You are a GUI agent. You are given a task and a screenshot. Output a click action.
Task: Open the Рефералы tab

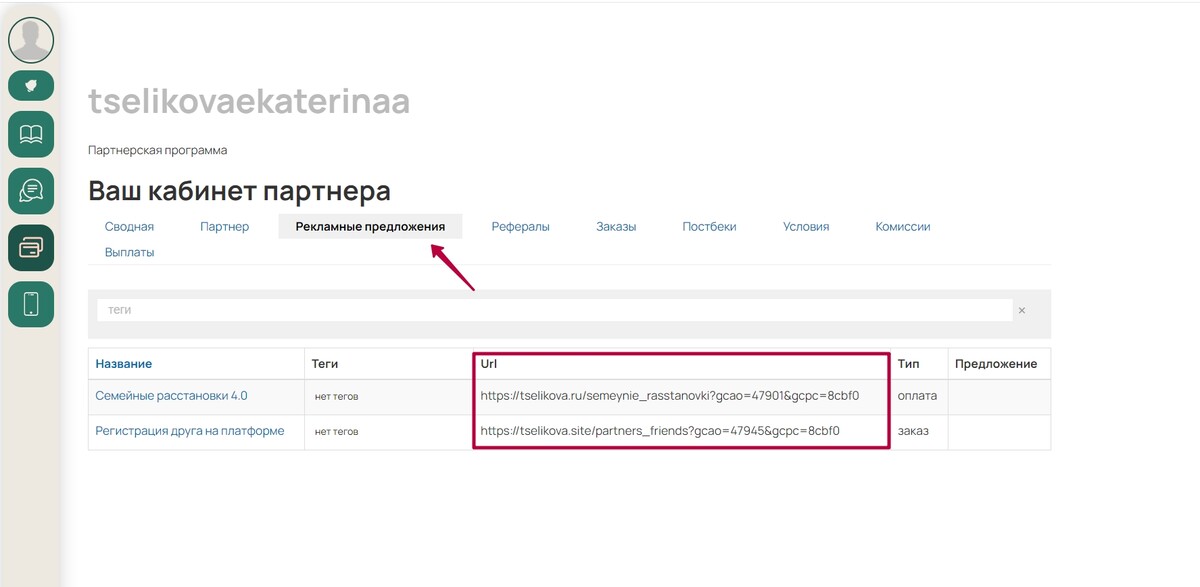point(520,227)
